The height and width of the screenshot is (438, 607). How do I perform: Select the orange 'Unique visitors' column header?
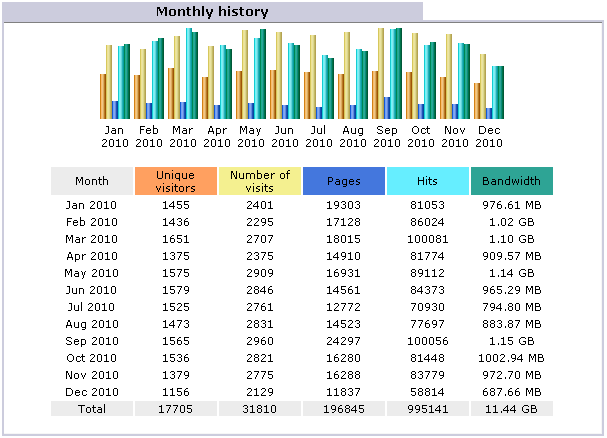(x=175, y=181)
